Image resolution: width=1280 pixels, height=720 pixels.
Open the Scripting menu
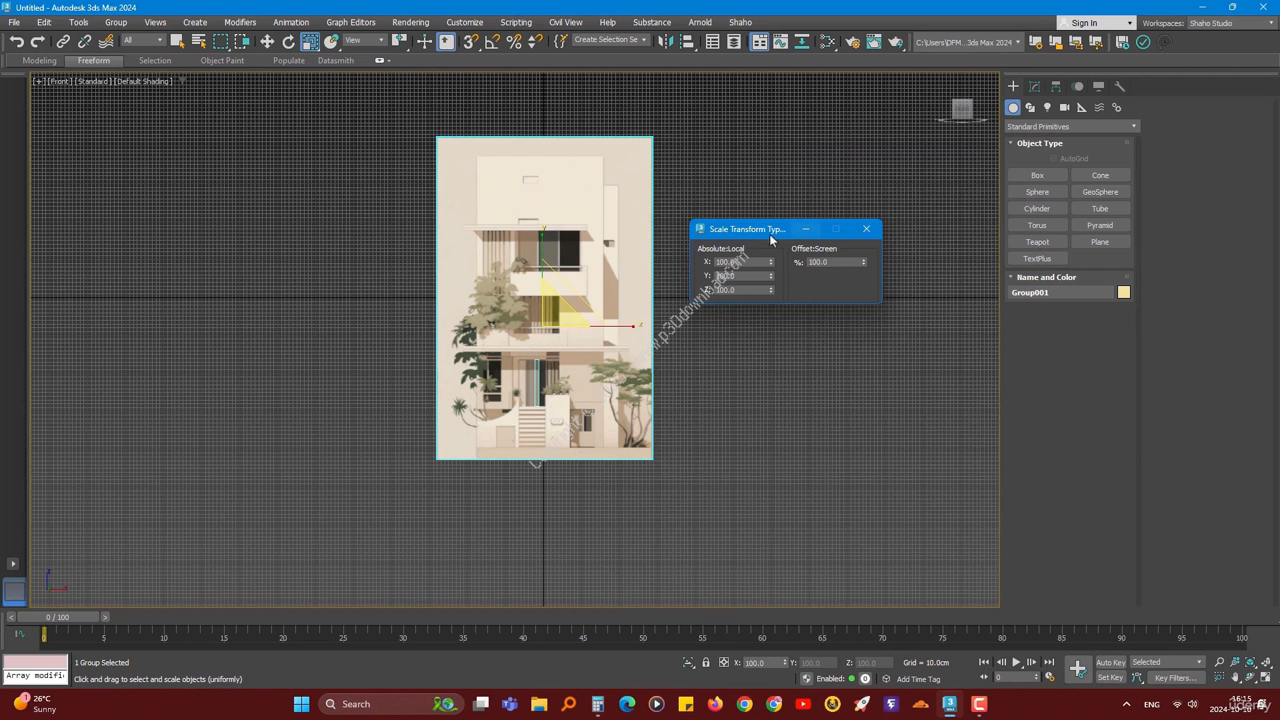tap(516, 22)
